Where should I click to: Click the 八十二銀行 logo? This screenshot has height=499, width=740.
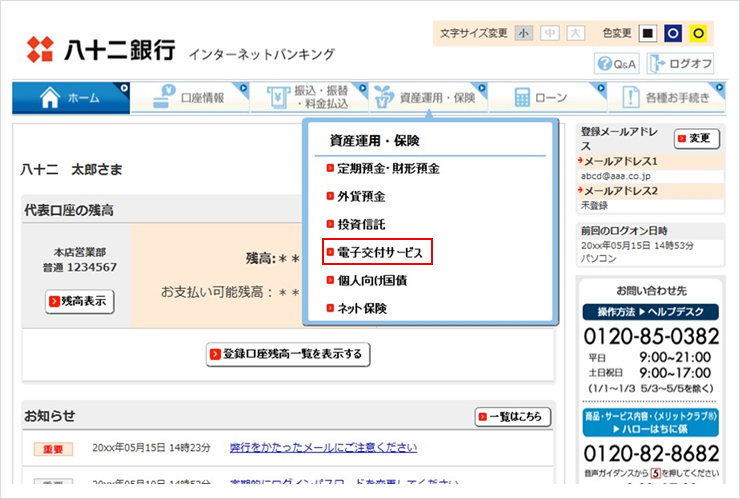pyautogui.click(x=101, y=50)
